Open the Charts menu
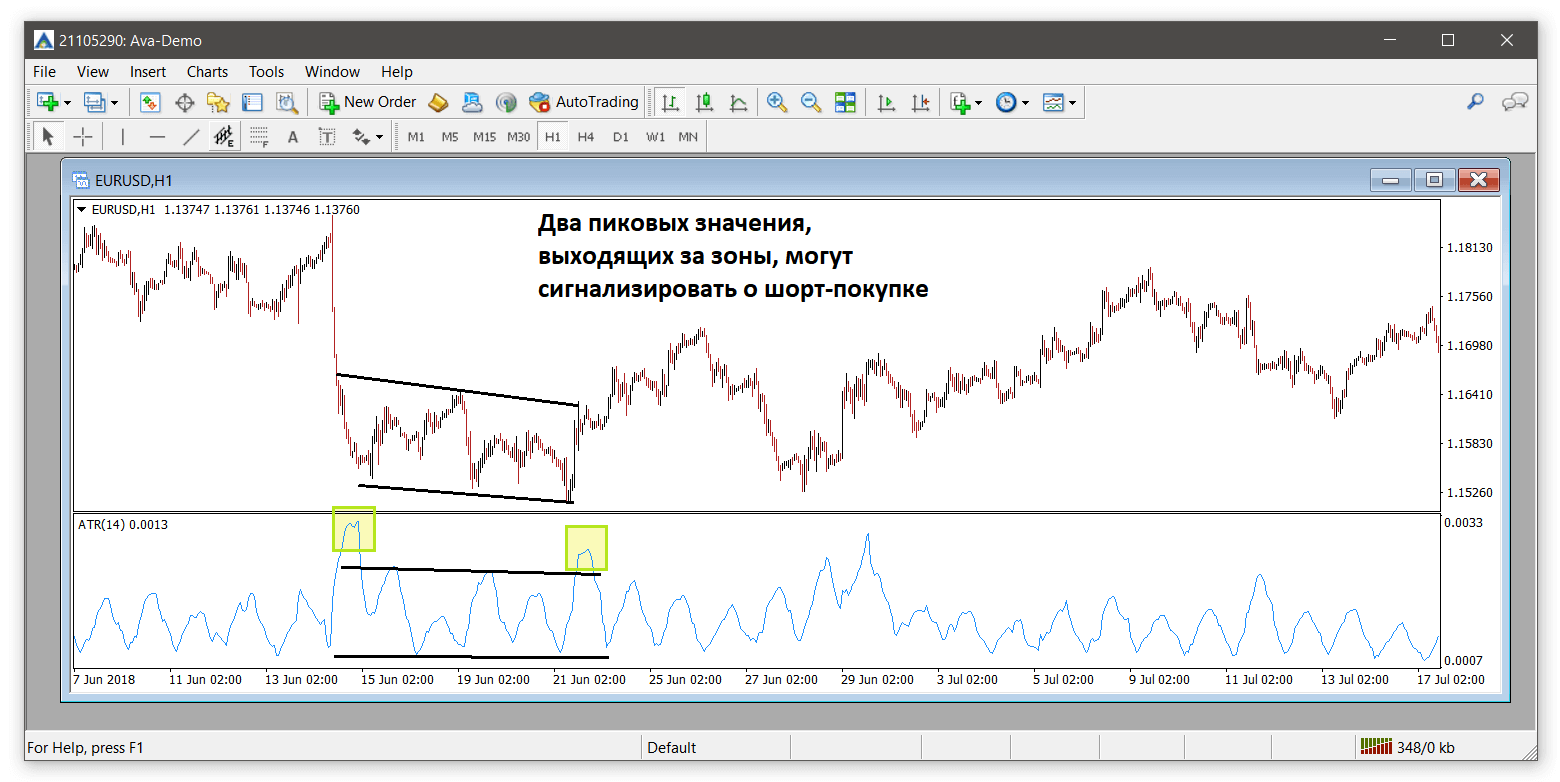Screen dimensions: 1560x782 207,72
